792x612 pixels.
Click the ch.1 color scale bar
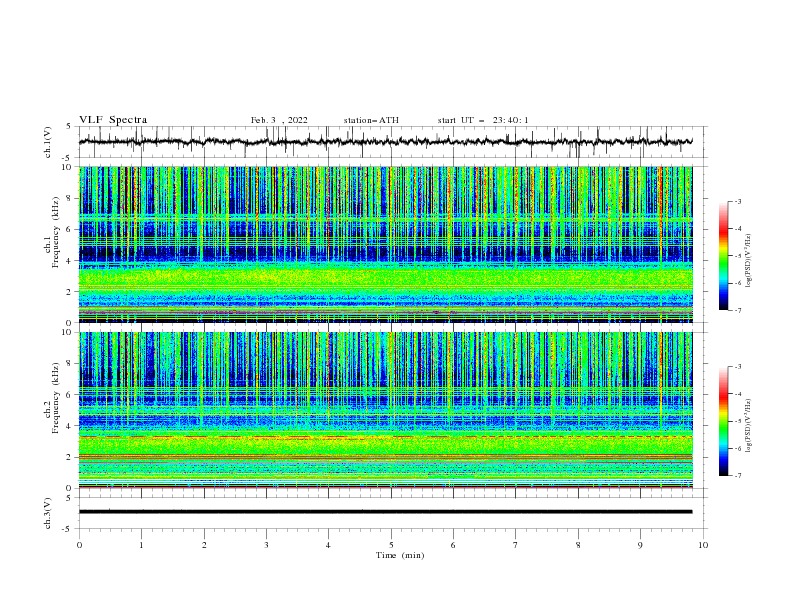(x=724, y=256)
